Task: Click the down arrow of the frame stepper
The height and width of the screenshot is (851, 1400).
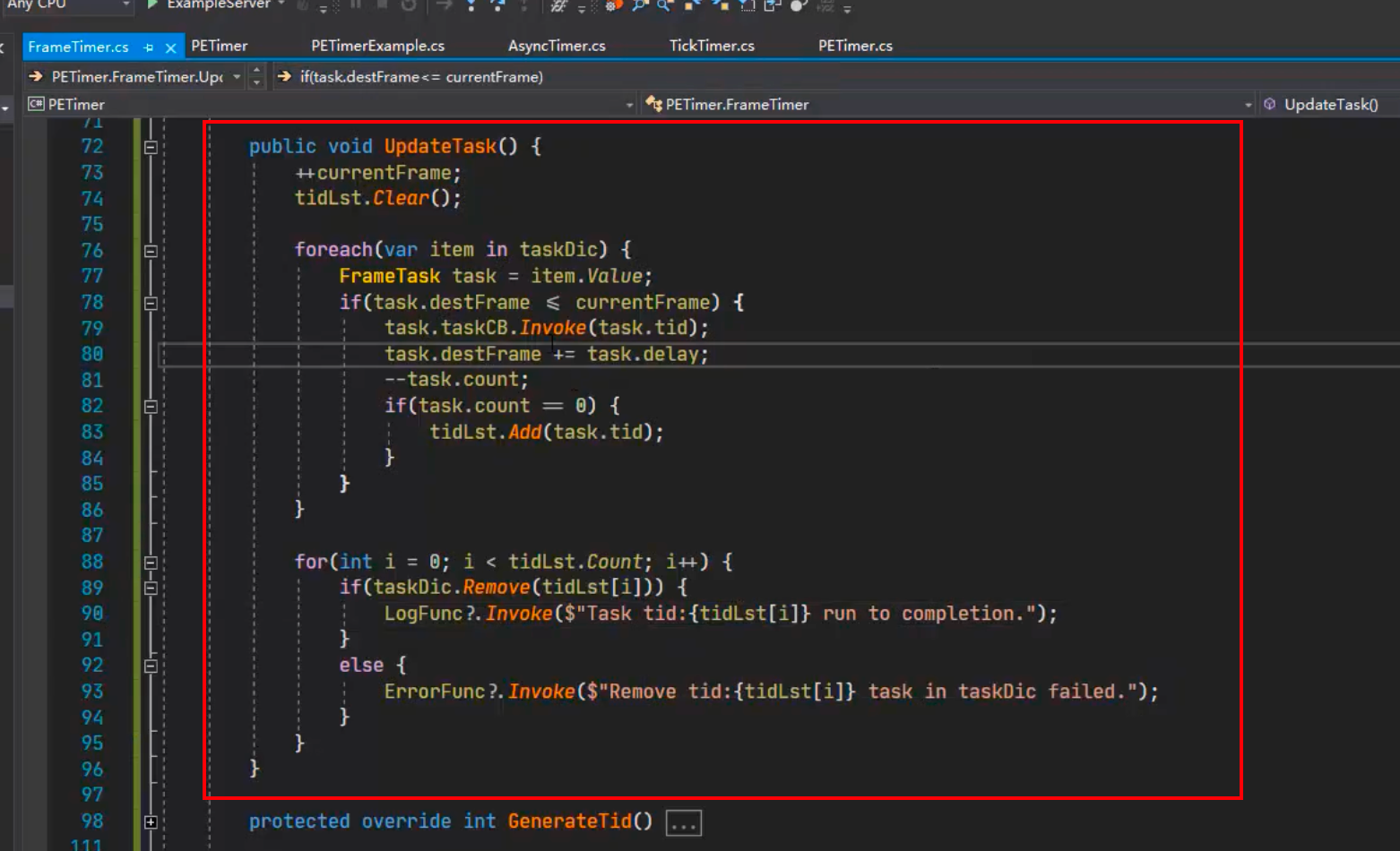Action: (257, 82)
